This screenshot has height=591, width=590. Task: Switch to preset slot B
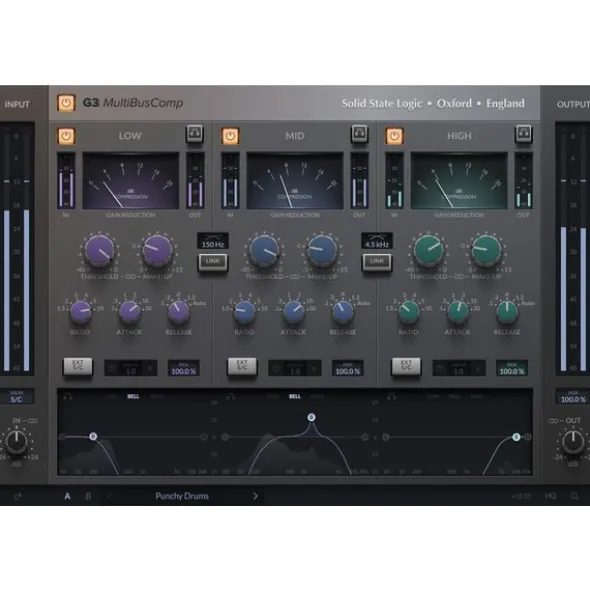[x=88, y=496]
